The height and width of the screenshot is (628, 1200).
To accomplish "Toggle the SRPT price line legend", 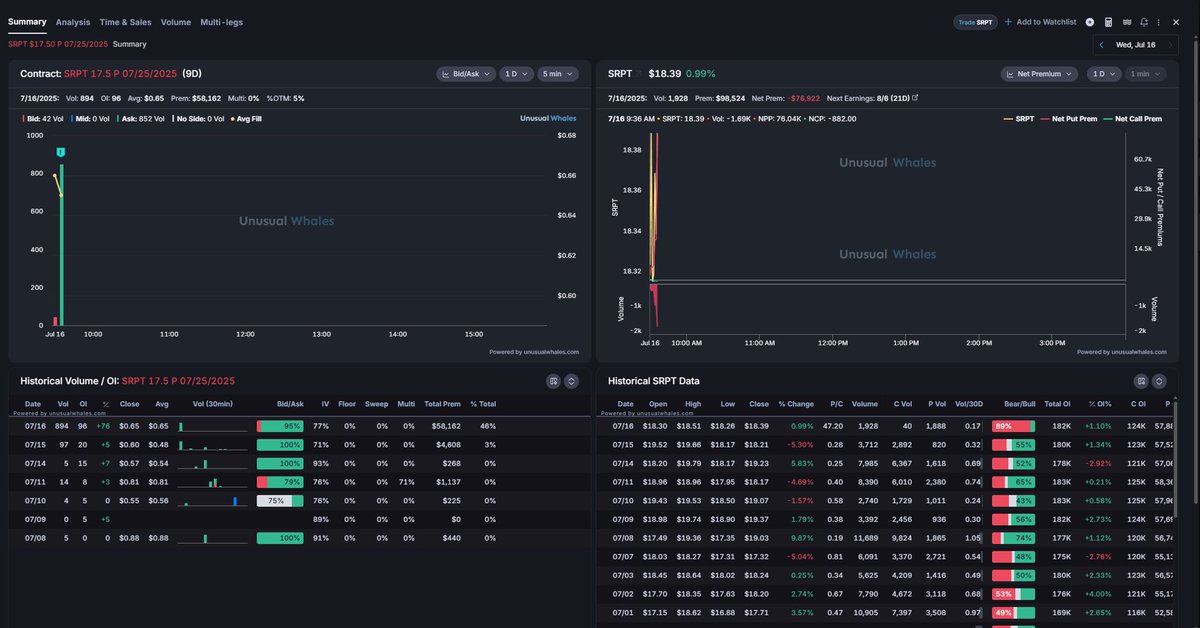I will pyautogui.click(x=1020, y=118).
